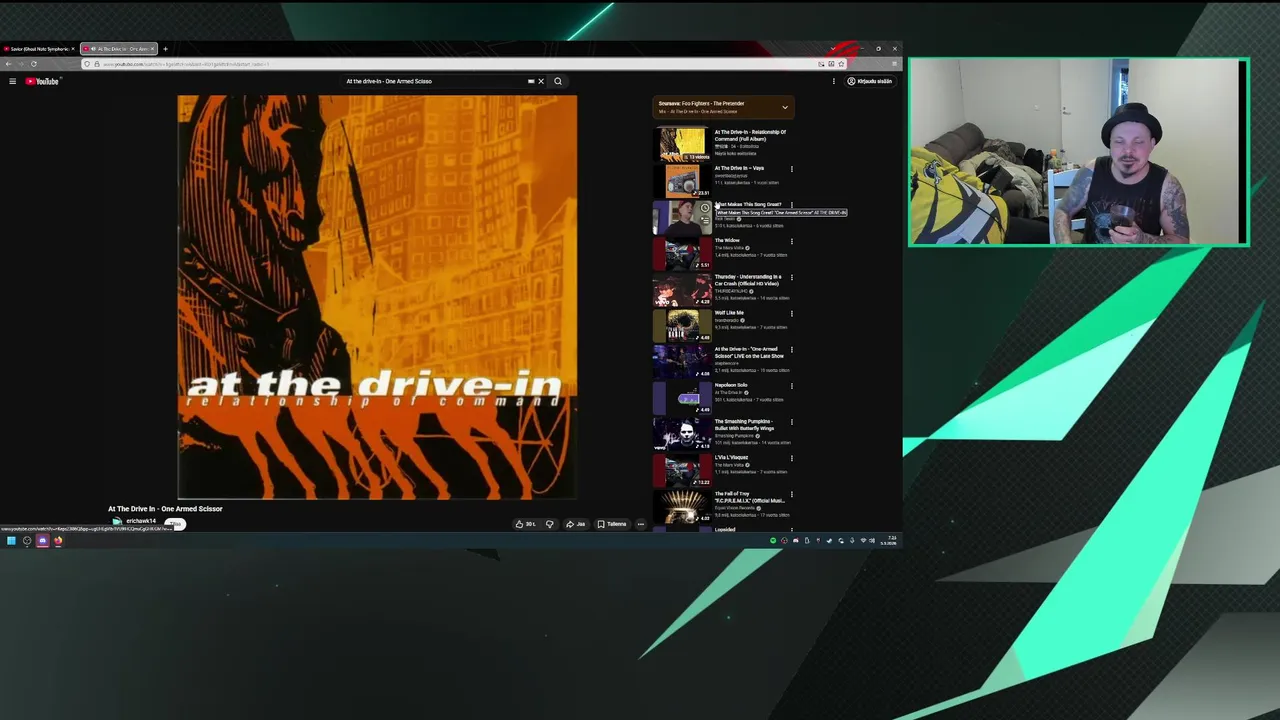
Task: Add What Makes This Song Great to queue
Action: pyautogui.click(x=704, y=219)
